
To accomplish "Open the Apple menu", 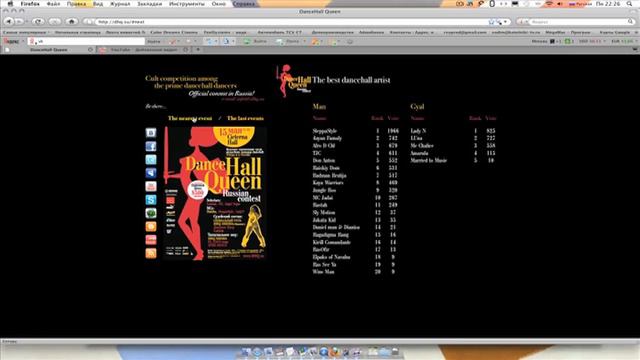I will click(10, 4).
